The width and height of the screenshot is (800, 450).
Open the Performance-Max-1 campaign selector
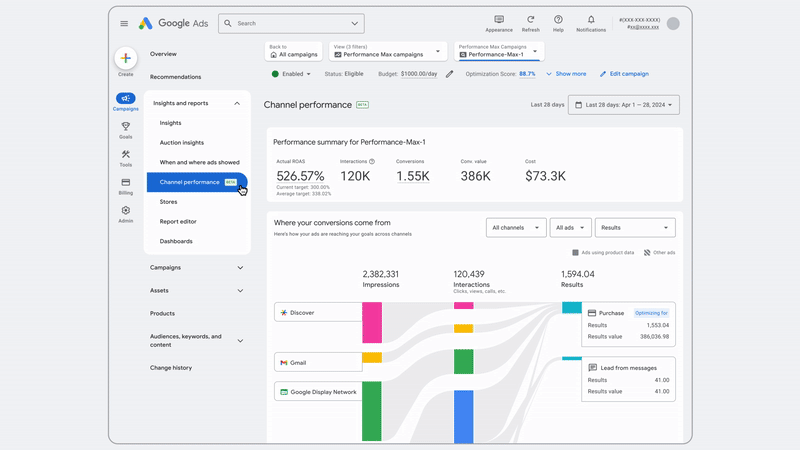pyautogui.click(x=498, y=51)
